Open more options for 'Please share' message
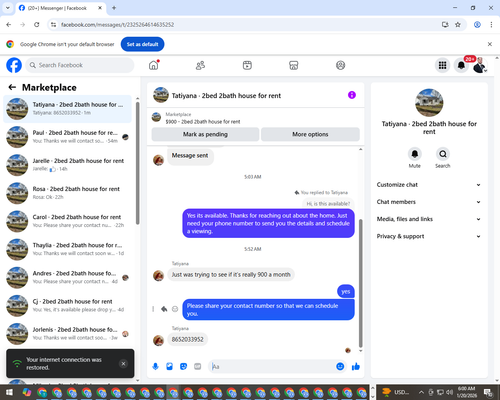 pyautogui.click(x=153, y=309)
